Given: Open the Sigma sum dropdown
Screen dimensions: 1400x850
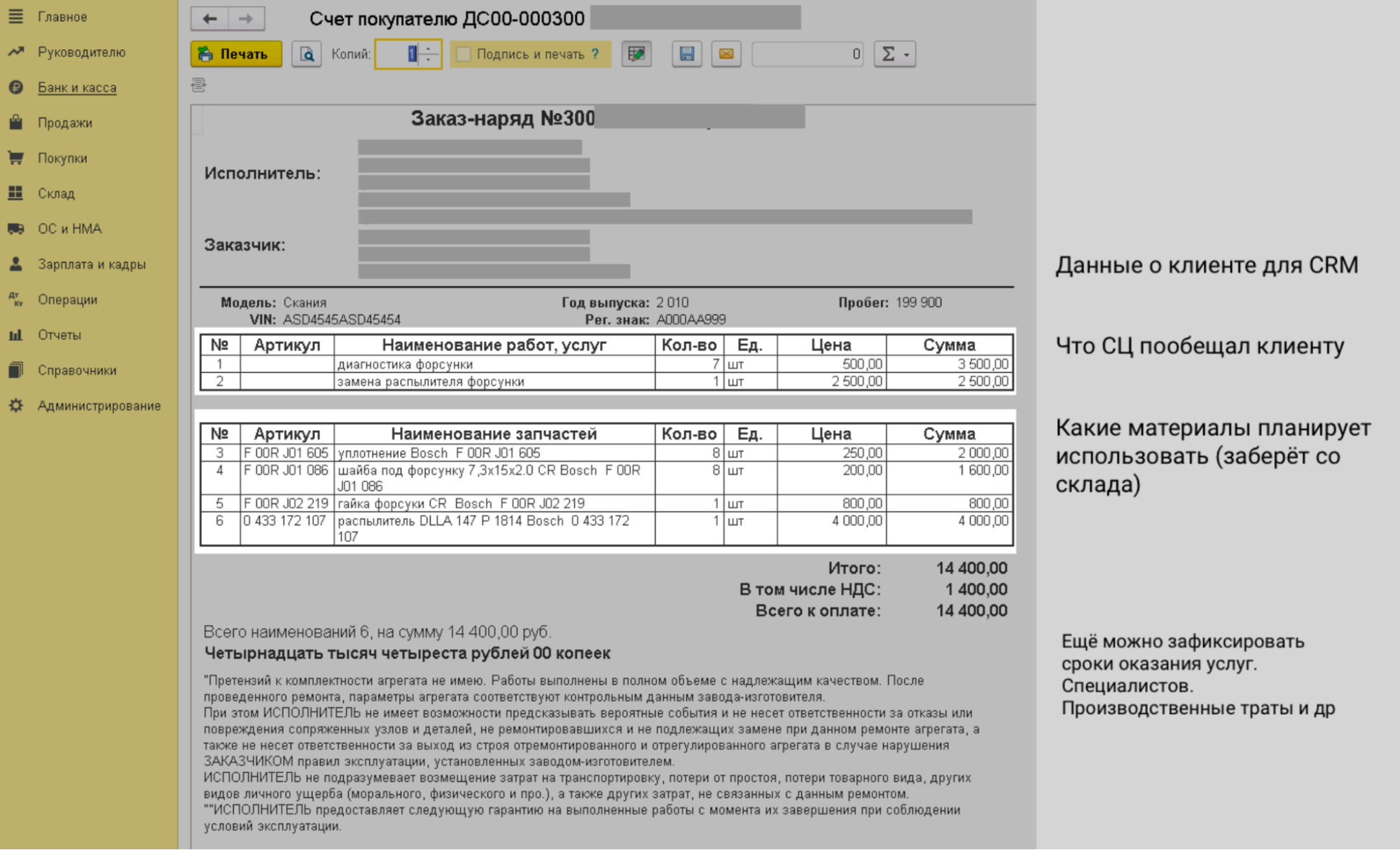Looking at the screenshot, I should click(x=895, y=54).
